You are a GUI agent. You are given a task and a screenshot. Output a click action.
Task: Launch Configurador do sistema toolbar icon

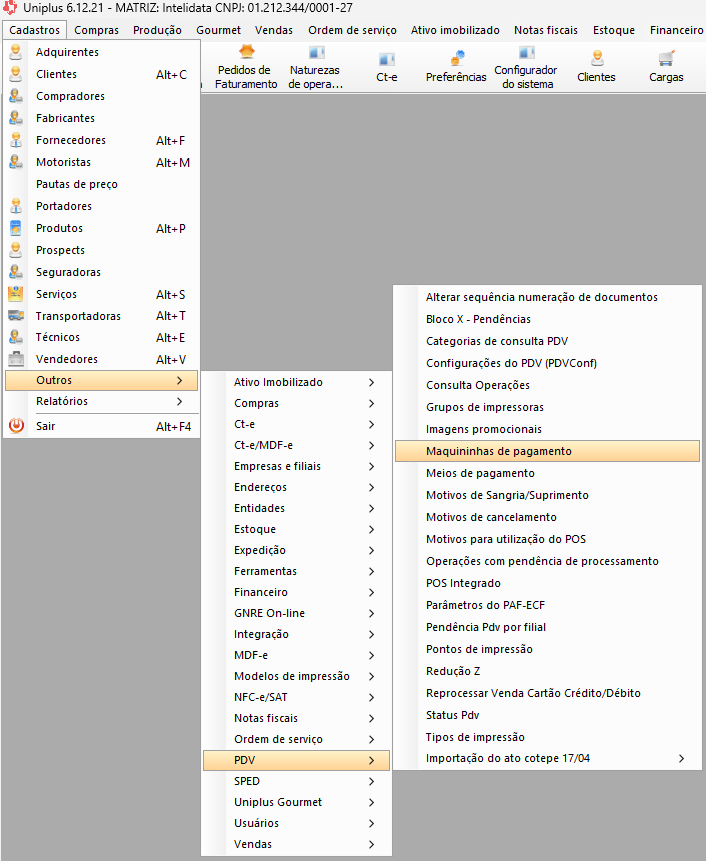coord(526,53)
